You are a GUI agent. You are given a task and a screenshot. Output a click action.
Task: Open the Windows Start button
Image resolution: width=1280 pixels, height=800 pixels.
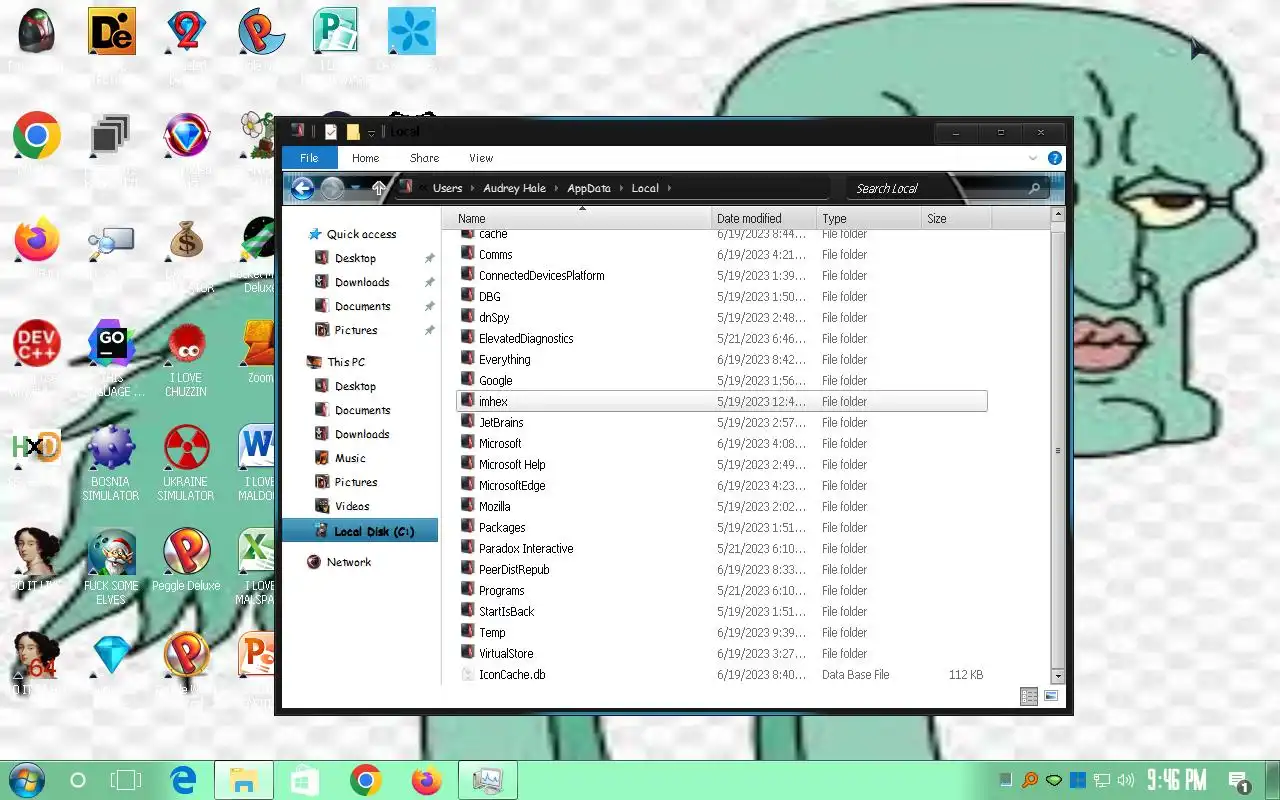27,780
